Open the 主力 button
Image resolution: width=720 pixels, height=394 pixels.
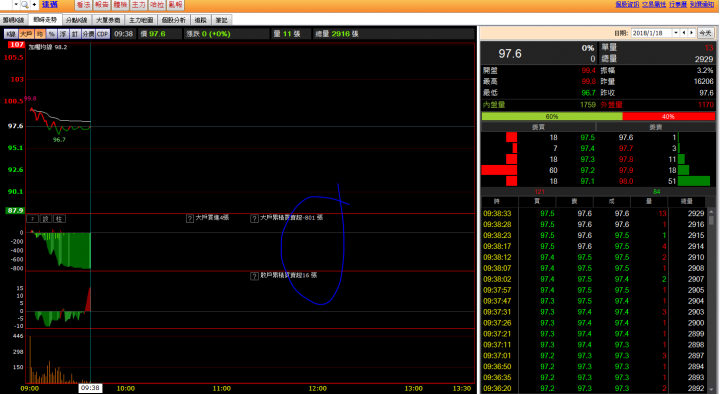(138, 5)
